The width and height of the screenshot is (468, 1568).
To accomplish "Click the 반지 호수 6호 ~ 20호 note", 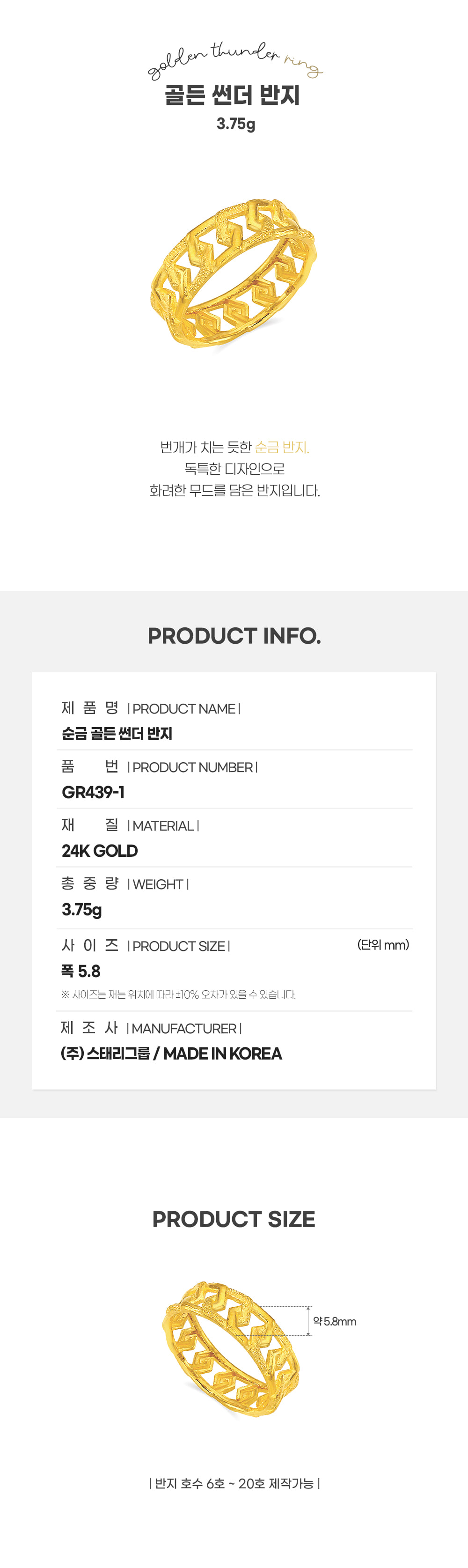I will click(234, 1483).
